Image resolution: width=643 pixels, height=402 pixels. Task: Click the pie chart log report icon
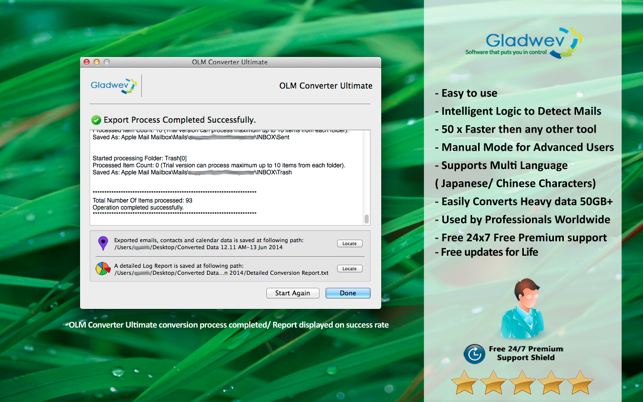click(103, 269)
